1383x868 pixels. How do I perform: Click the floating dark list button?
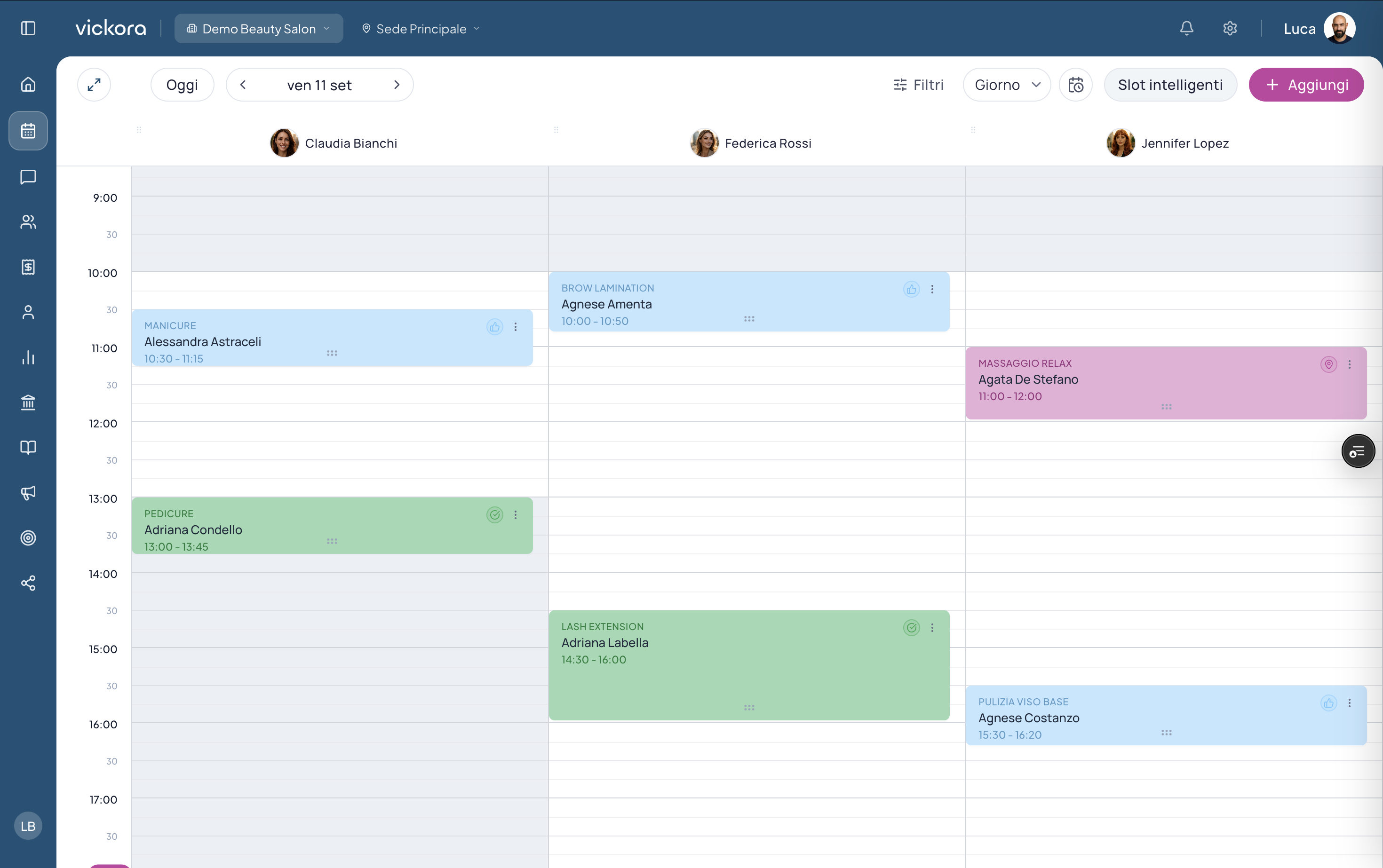coord(1358,451)
